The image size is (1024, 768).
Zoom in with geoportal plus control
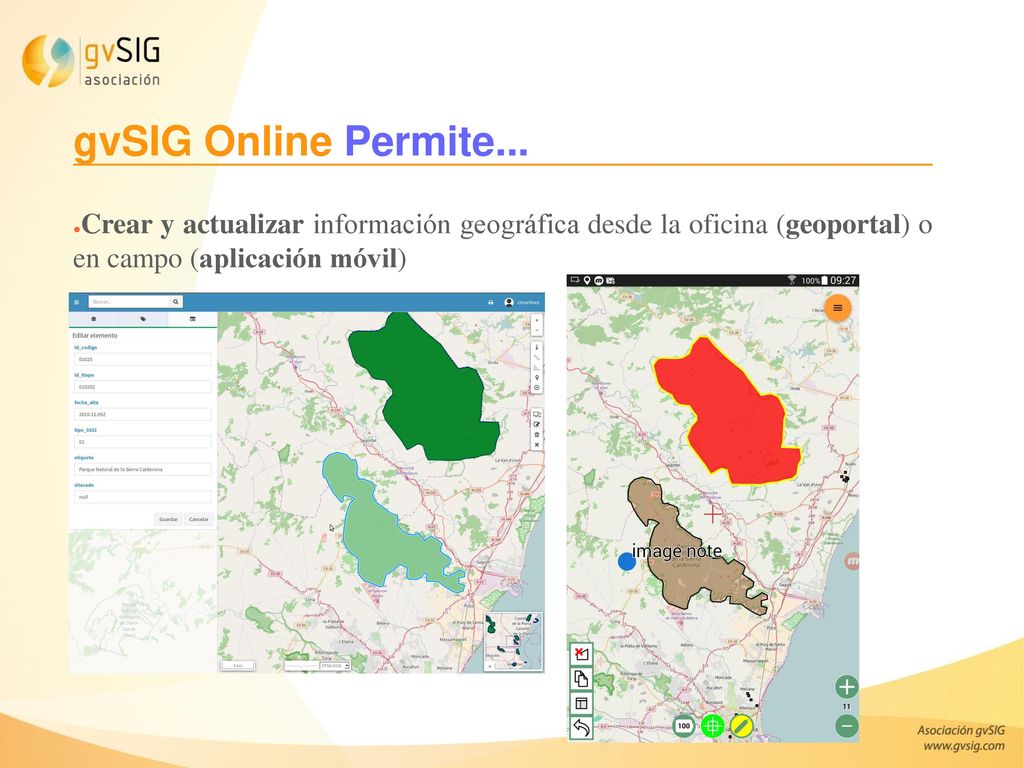tap(537, 321)
